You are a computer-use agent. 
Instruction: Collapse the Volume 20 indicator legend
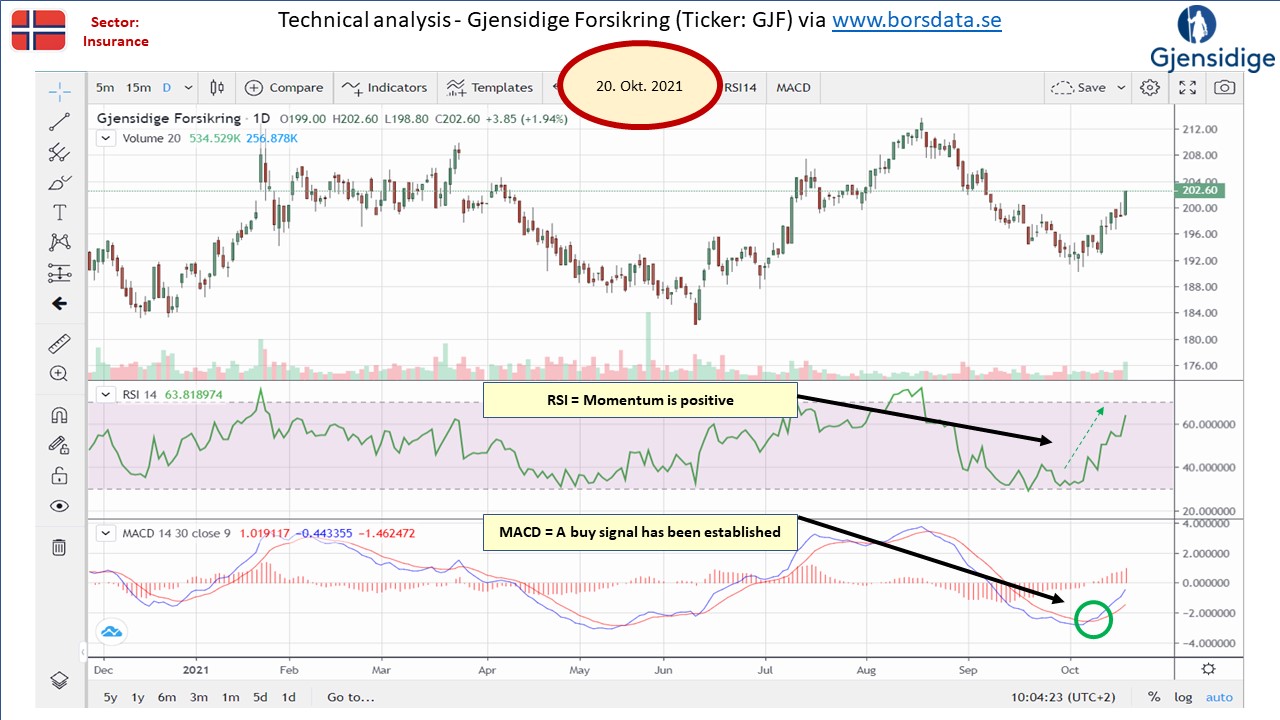tap(105, 138)
